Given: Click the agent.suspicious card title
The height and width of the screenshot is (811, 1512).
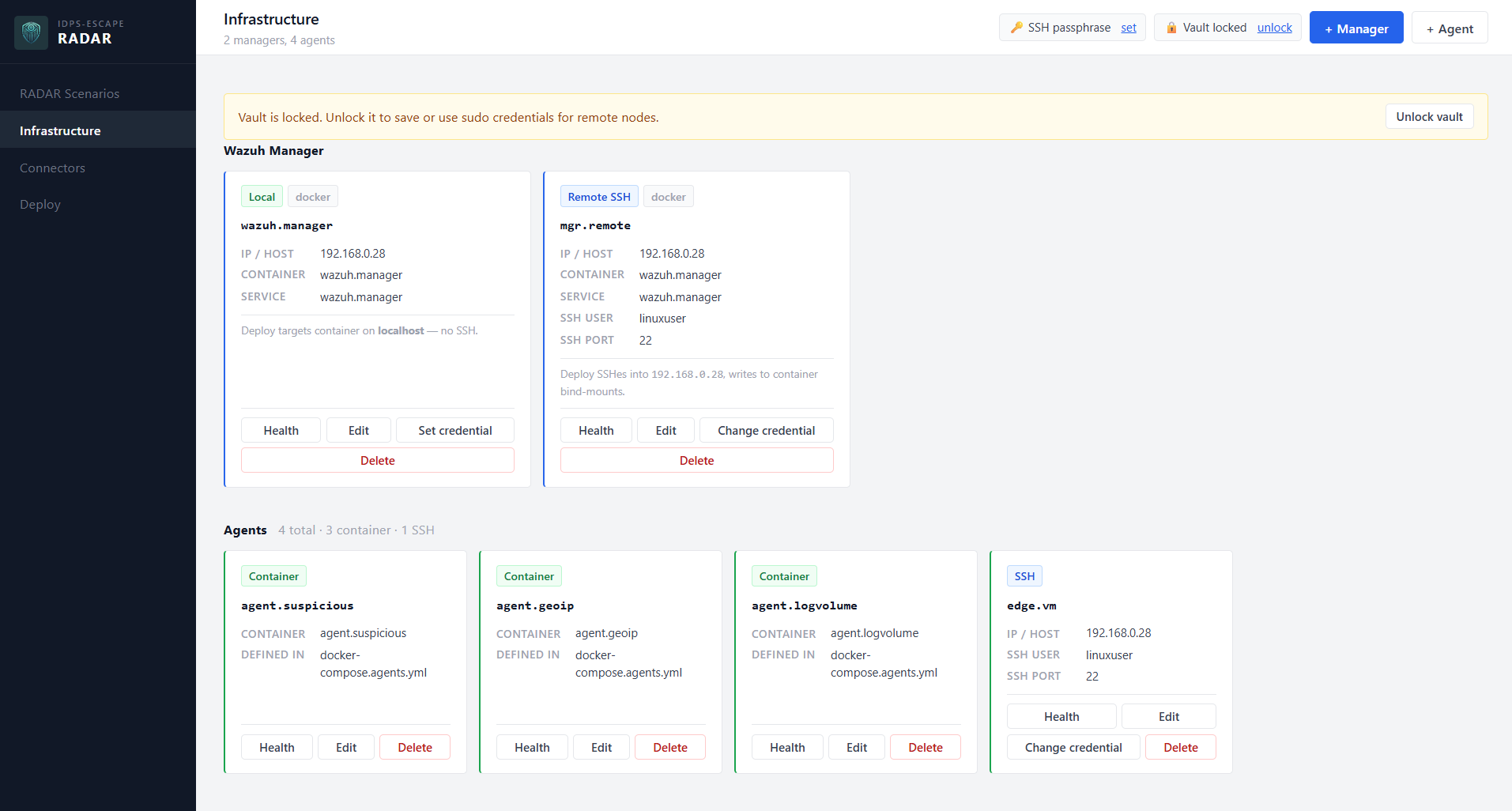Looking at the screenshot, I should [x=297, y=605].
